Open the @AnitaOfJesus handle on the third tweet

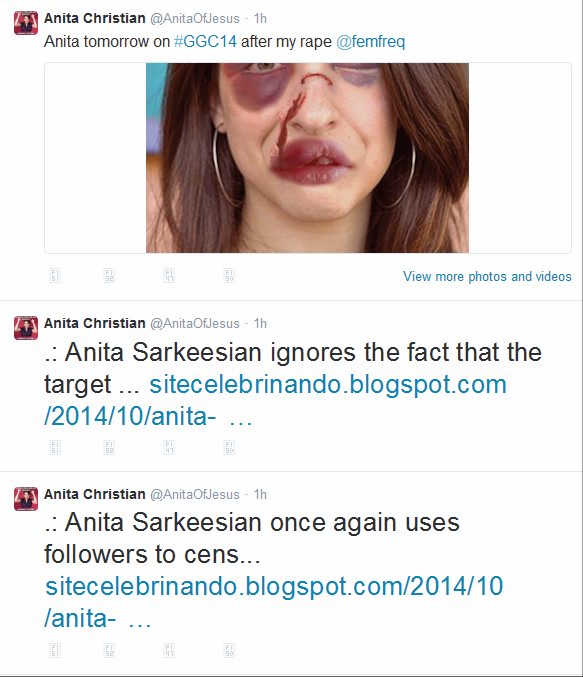click(195, 494)
